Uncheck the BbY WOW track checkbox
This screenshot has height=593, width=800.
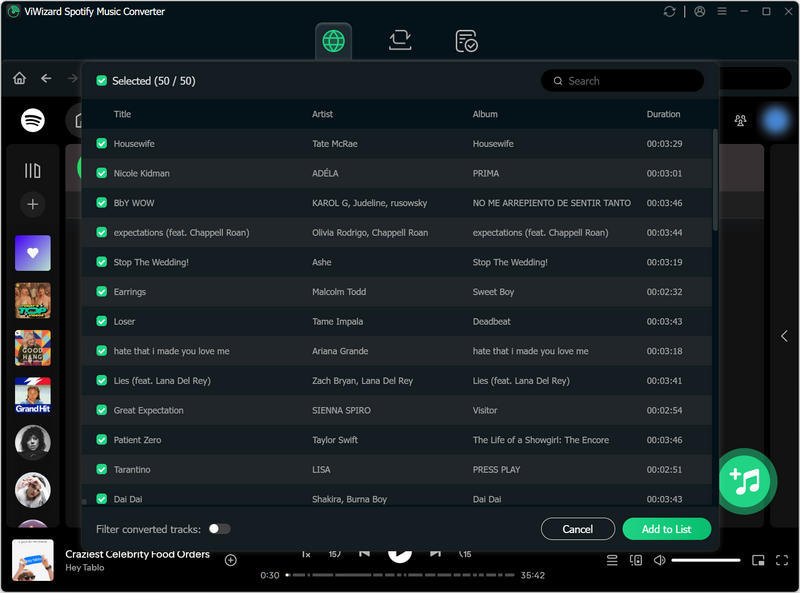pos(102,203)
